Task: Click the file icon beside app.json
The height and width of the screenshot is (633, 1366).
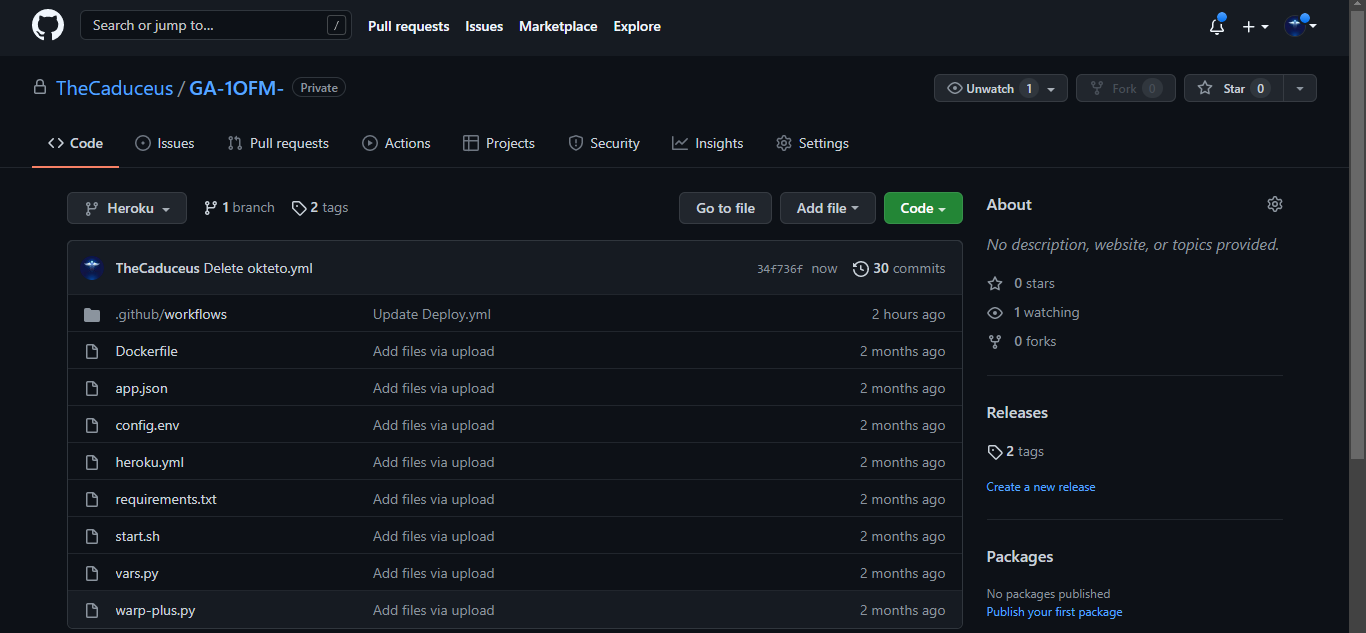Action: pos(92,388)
